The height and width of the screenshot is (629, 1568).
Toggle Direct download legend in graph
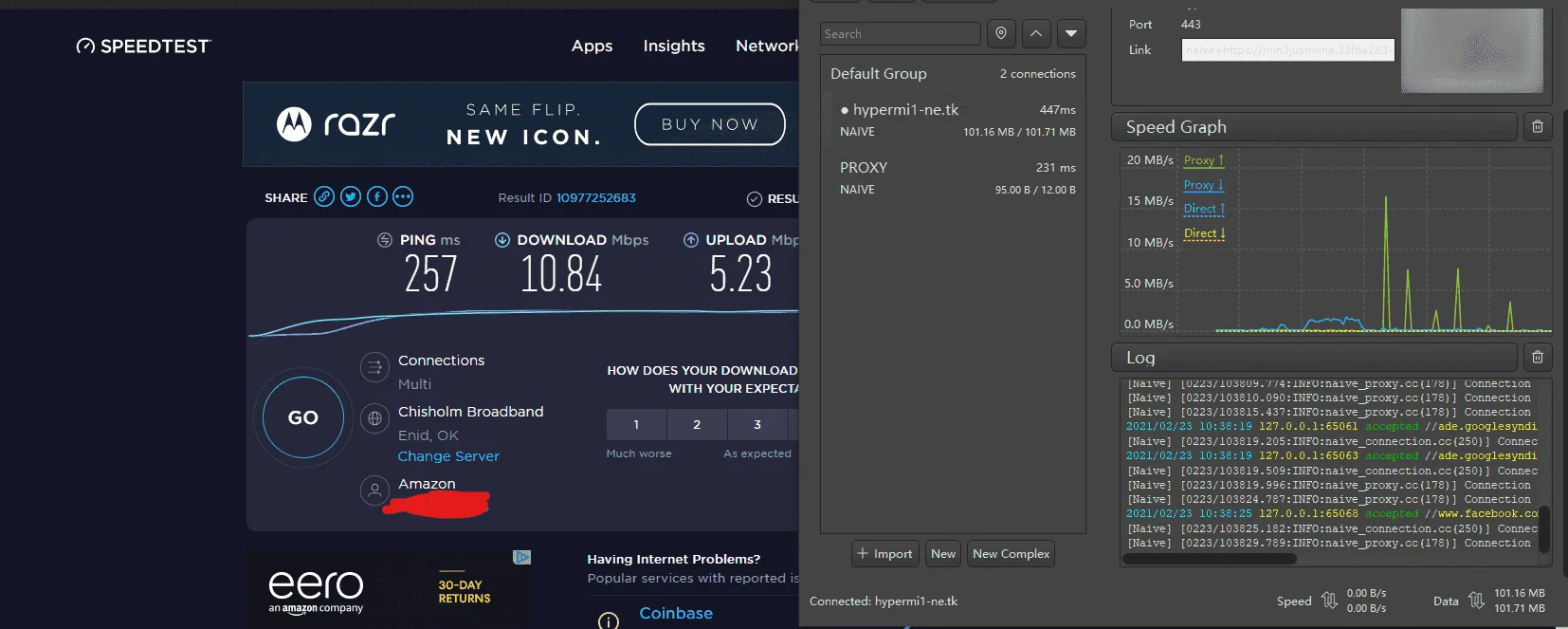1204,233
